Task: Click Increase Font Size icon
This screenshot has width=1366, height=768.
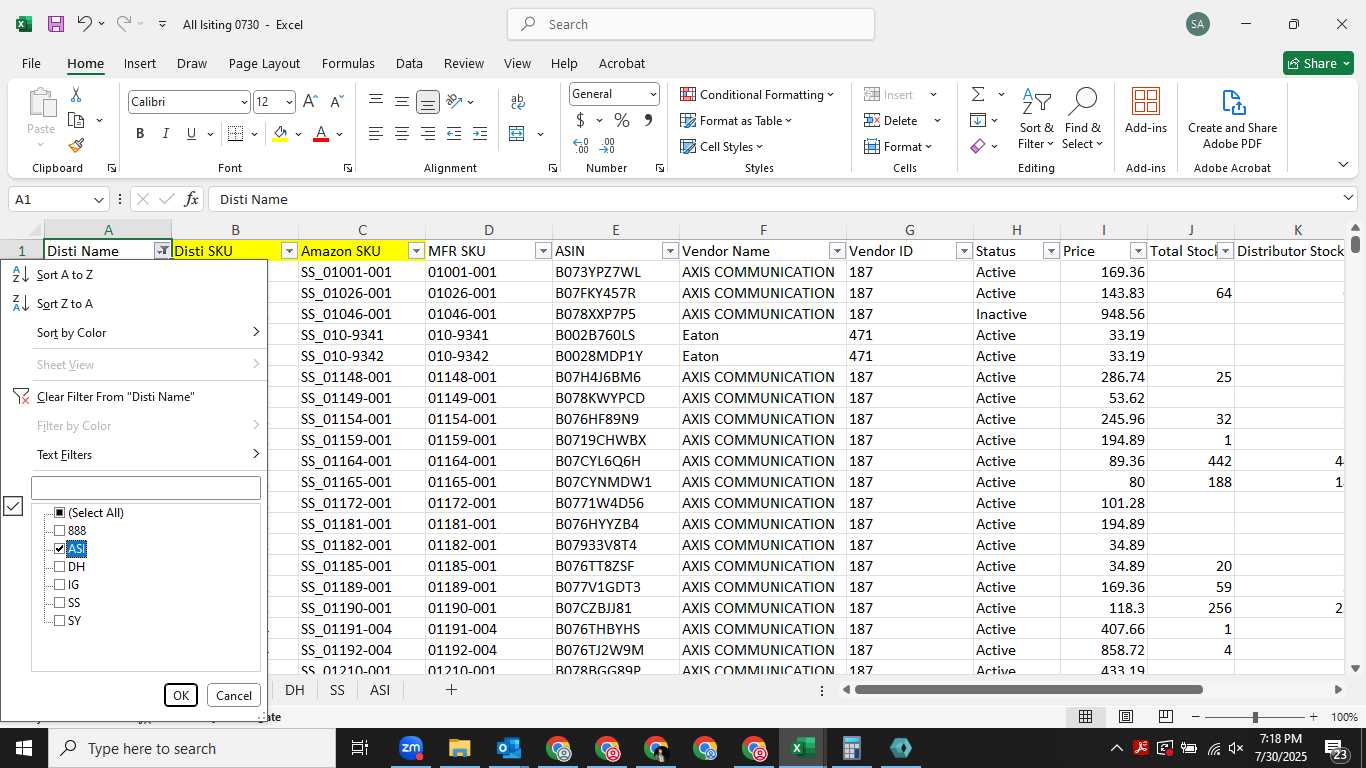Action: (x=311, y=101)
